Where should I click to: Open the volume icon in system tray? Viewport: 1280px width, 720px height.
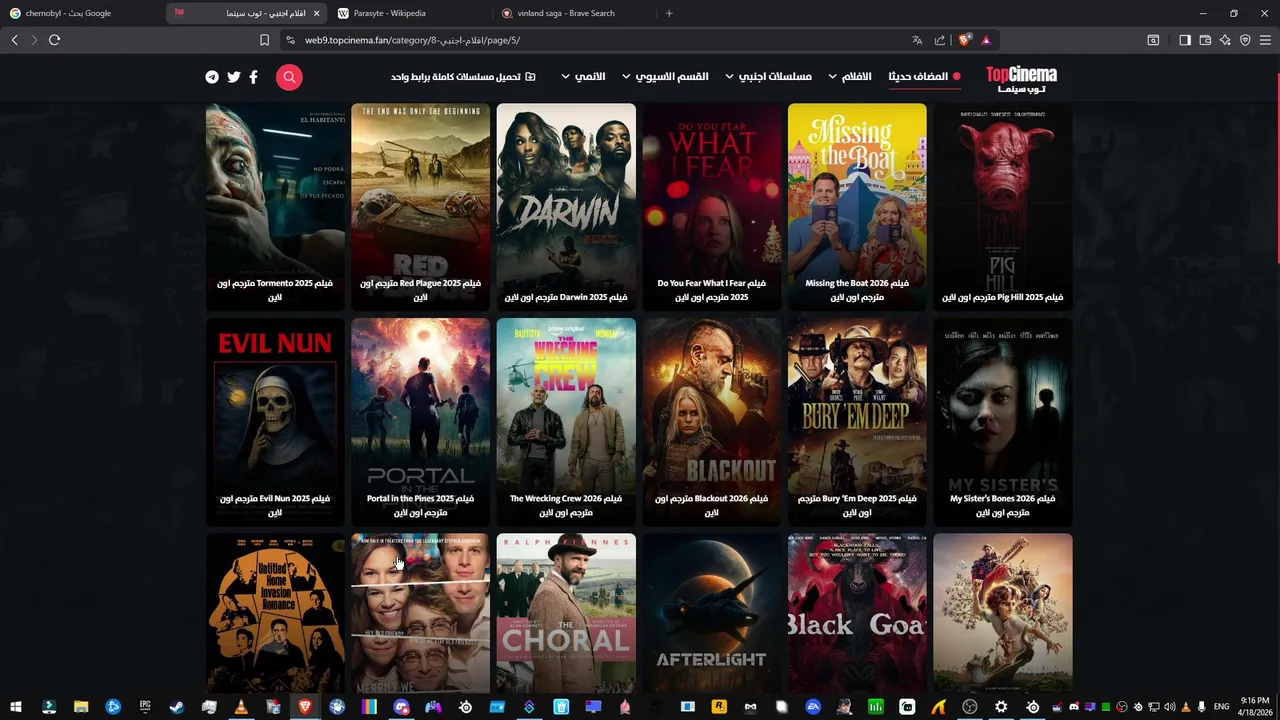(1169, 707)
